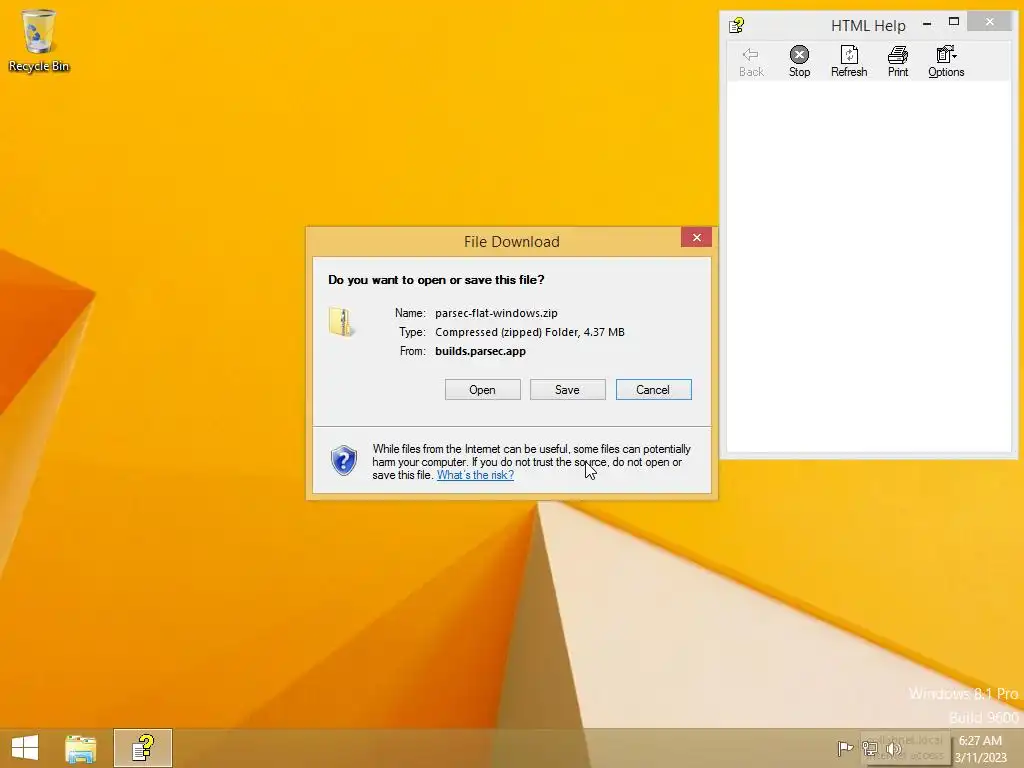The height and width of the screenshot is (768, 1024).
Task: Click the source text builds.parsec.app
Action: [x=480, y=351]
